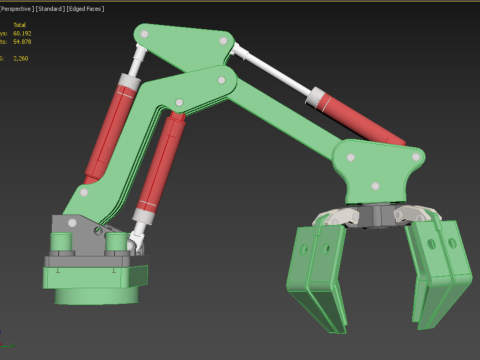Viewport: 480px width, 360px height.
Task: Open the Perspective viewport label menu
Action: [x=17, y=9]
